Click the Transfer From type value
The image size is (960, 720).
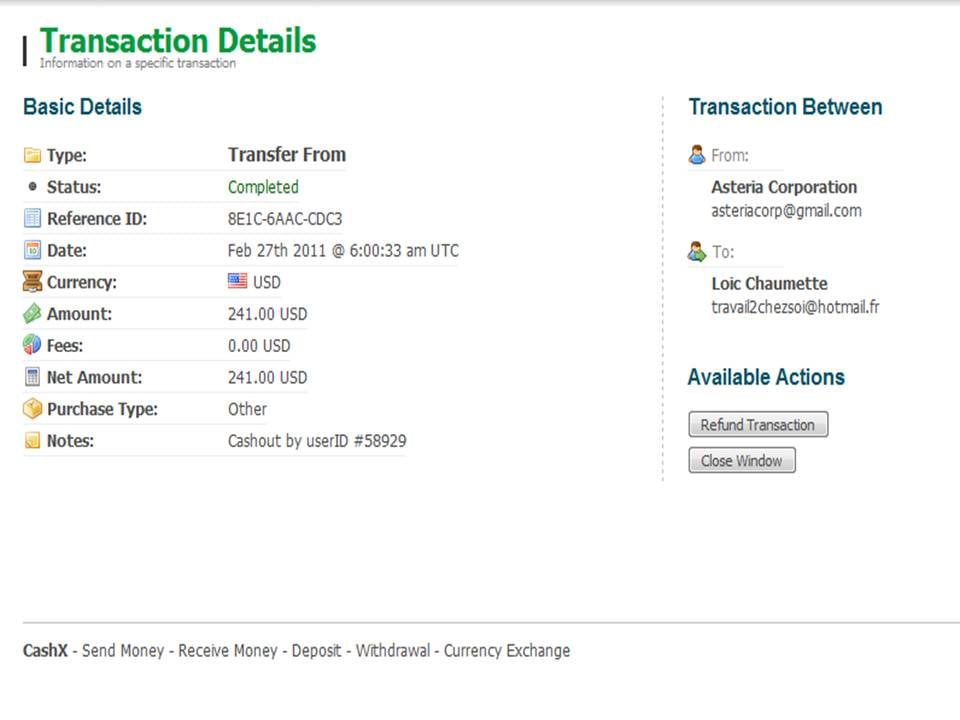point(287,154)
